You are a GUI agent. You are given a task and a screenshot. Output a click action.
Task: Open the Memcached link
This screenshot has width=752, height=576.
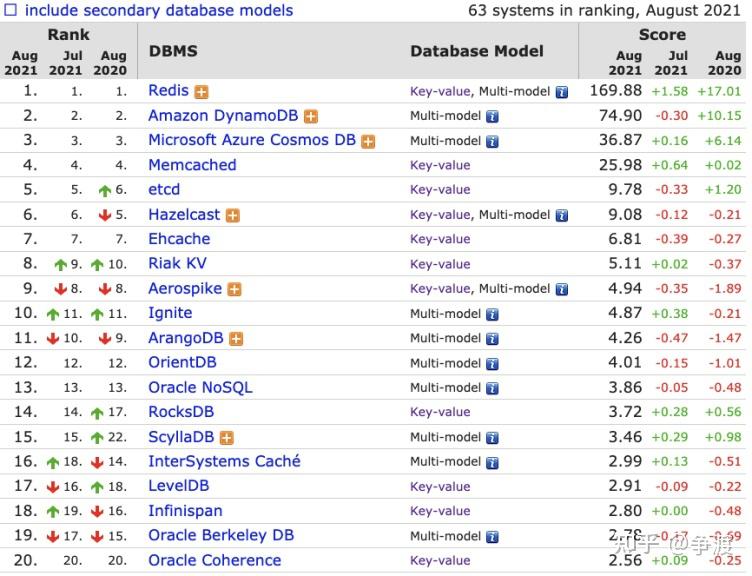click(x=192, y=165)
